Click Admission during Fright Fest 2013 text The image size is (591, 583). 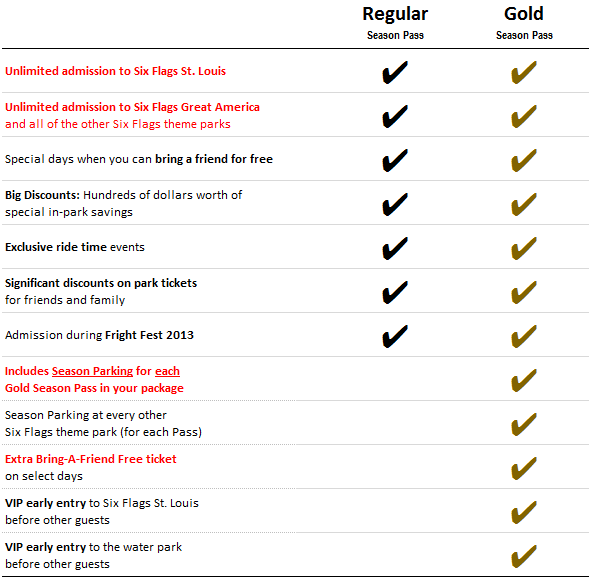pyautogui.click(x=99, y=335)
